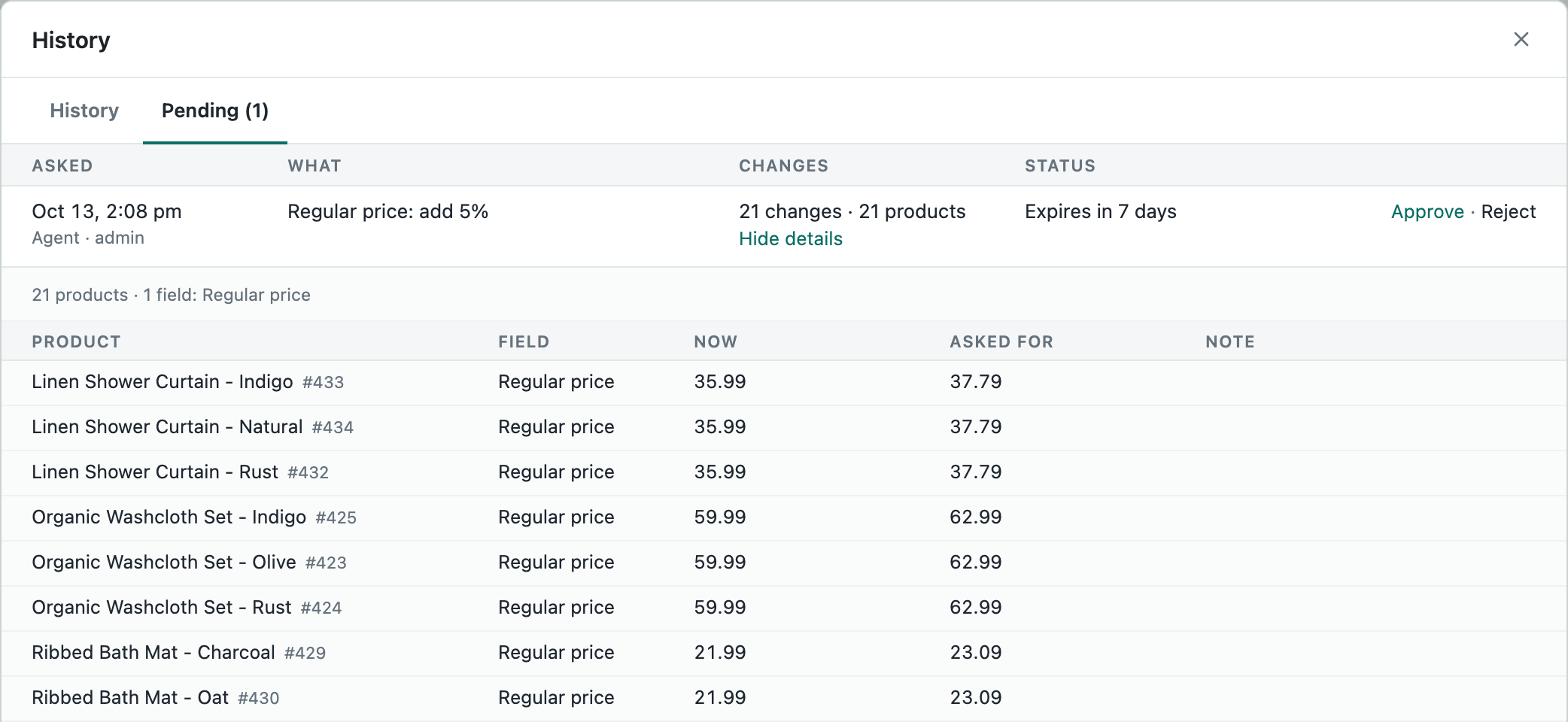Screen dimensions: 1568x722
Task: Close the History dialog
Action: 1521,39
